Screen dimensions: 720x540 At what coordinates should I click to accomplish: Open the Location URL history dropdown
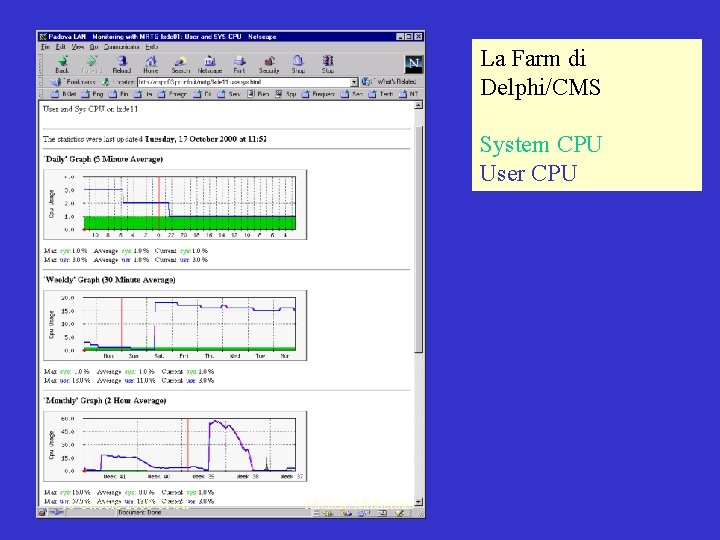354,82
